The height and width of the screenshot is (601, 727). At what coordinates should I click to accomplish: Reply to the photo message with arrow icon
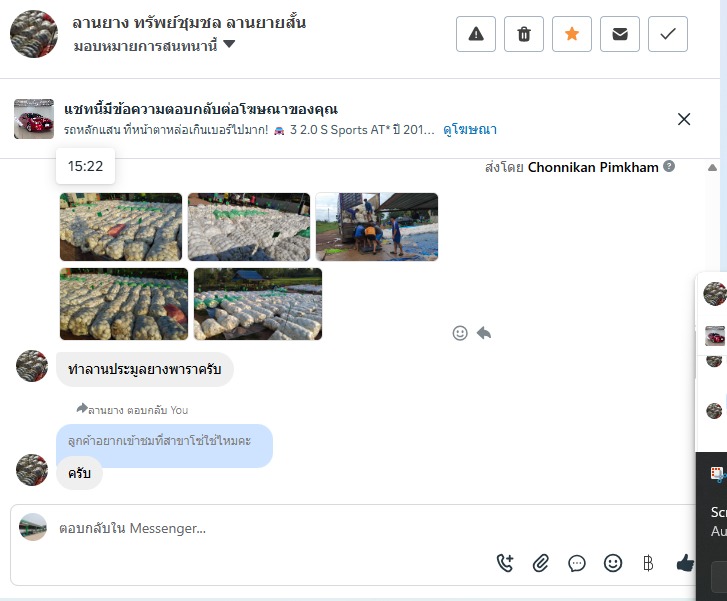click(x=484, y=333)
